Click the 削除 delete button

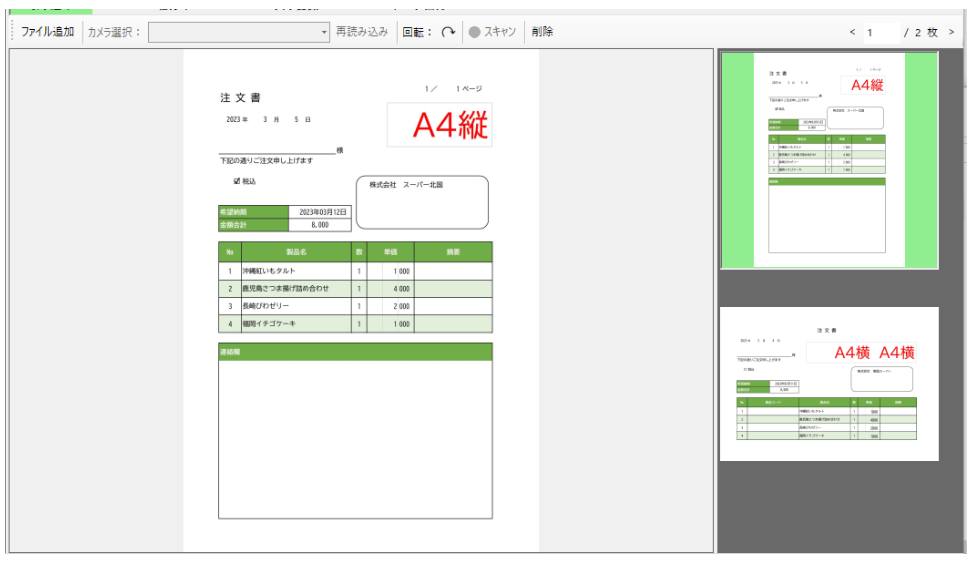click(542, 32)
